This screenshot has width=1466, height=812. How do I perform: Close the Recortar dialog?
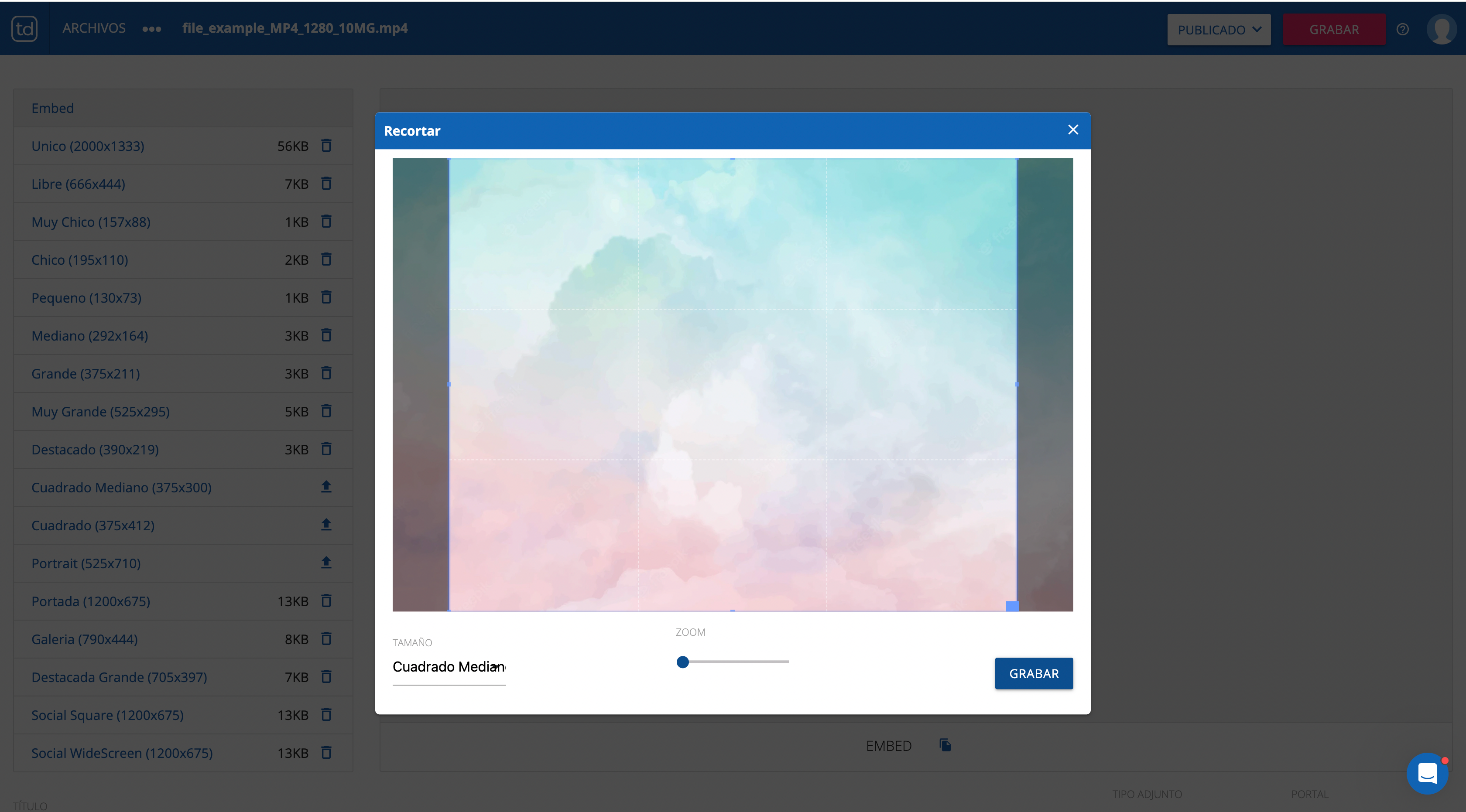(x=1073, y=130)
